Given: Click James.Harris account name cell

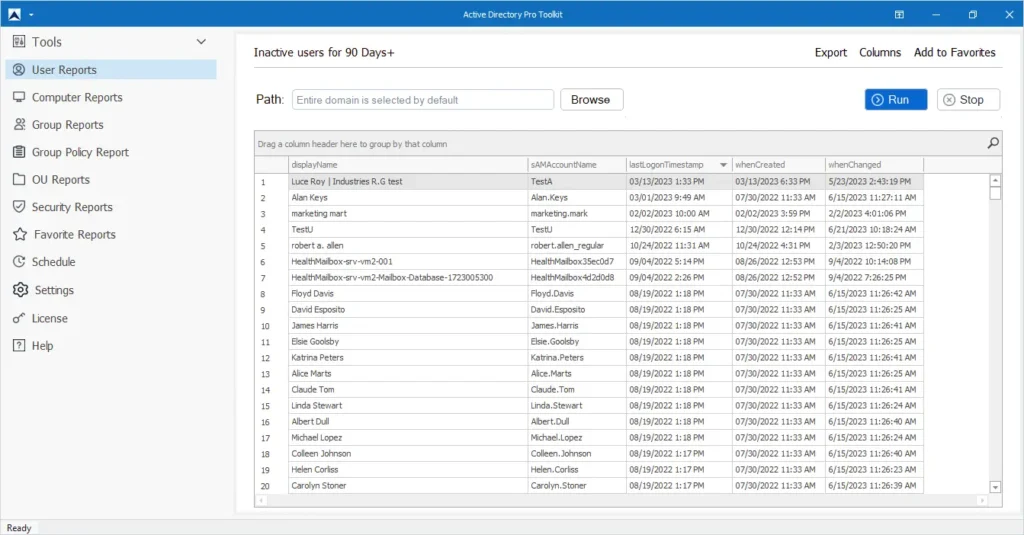Looking at the screenshot, I should (576, 325).
